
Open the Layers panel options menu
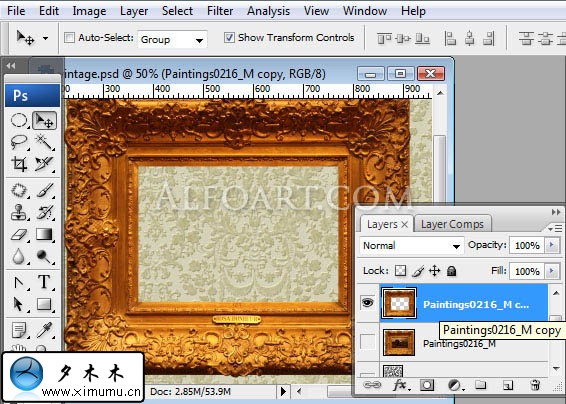[x=555, y=228]
